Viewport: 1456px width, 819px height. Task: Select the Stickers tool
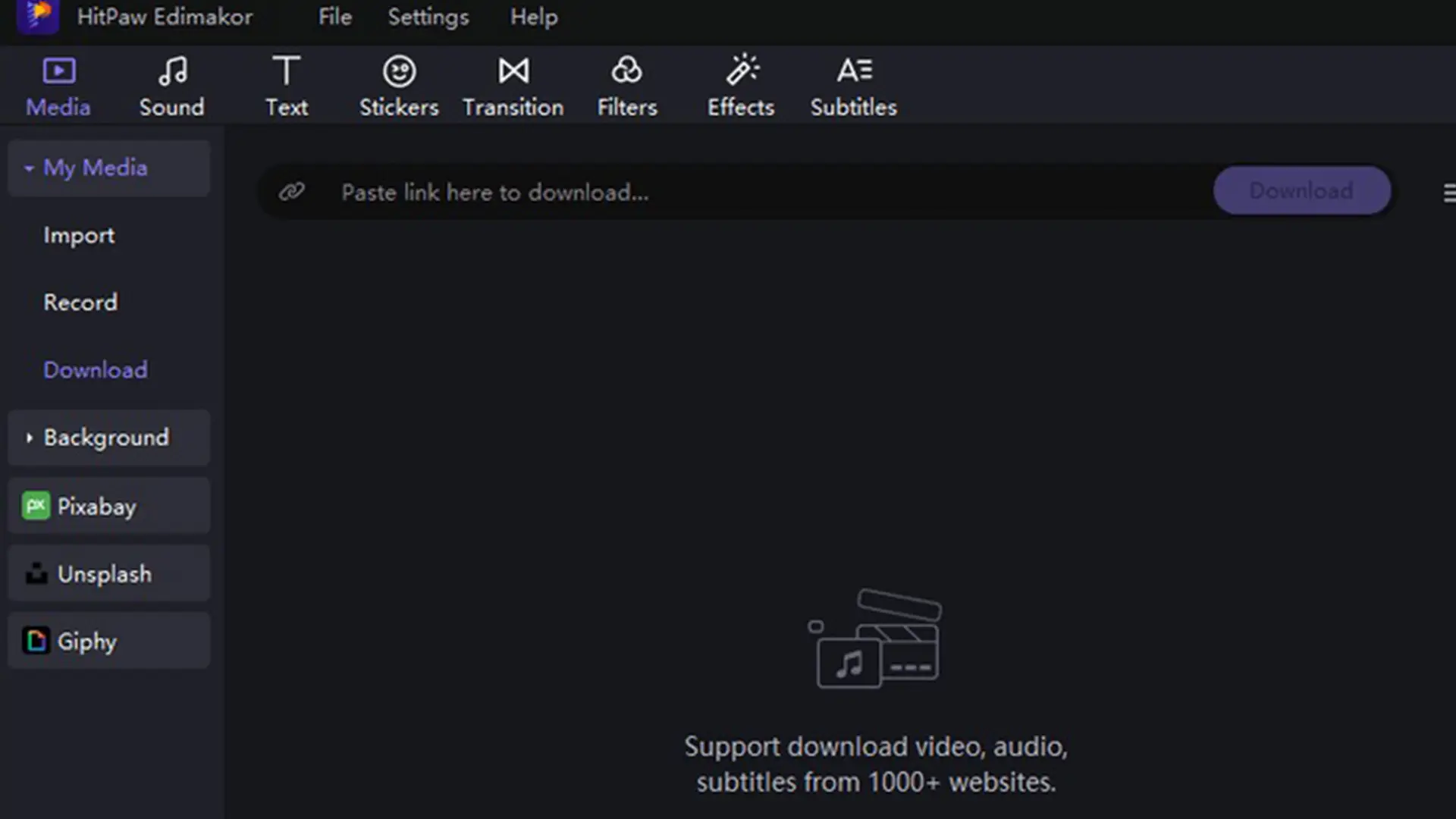point(399,85)
